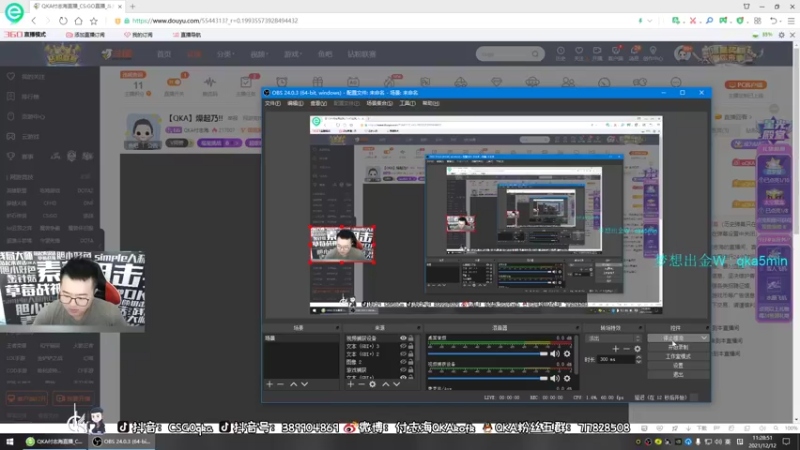Image resolution: width=800 pixels, height=450 pixels.
Task: Move the scene down in OBS list
Action: [x=305, y=384]
